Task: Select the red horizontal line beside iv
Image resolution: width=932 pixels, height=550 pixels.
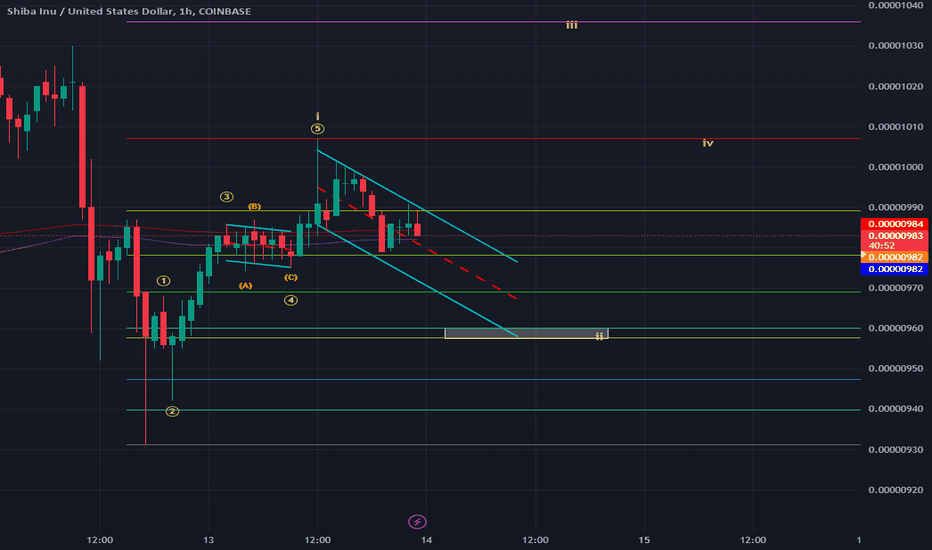Action: point(493,139)
